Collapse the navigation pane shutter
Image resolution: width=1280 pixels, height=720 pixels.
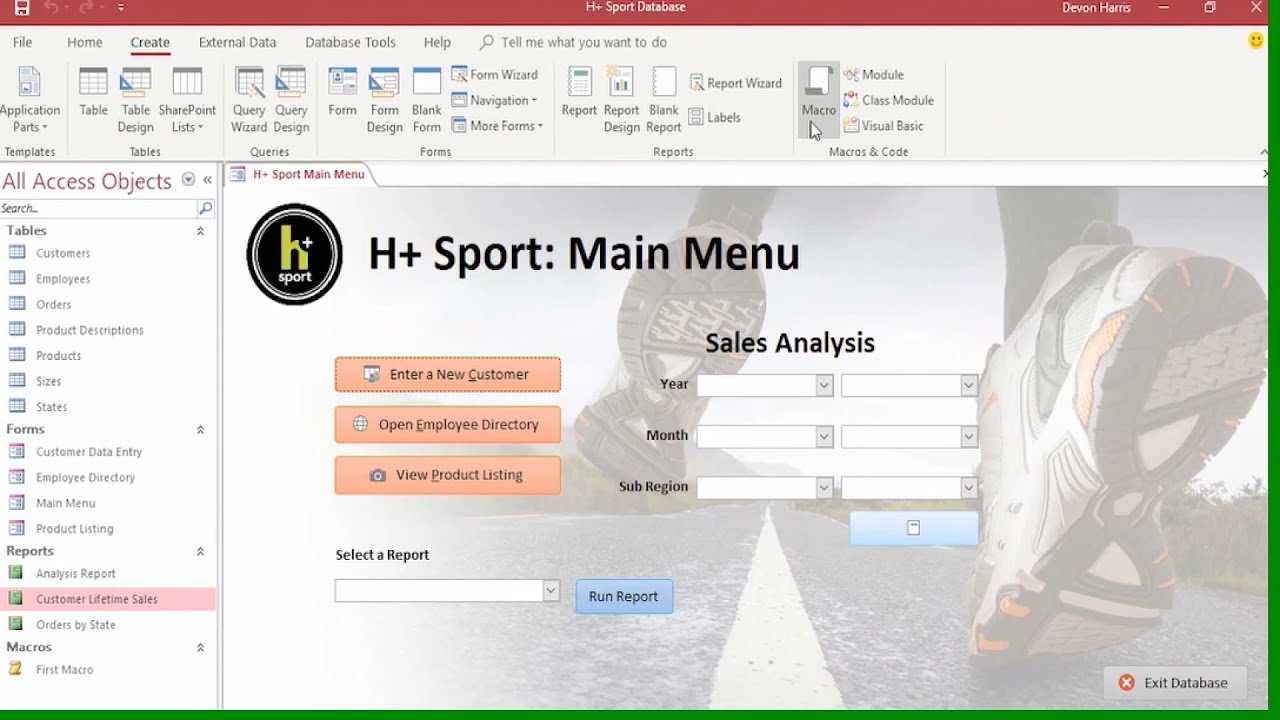(207, 180)
